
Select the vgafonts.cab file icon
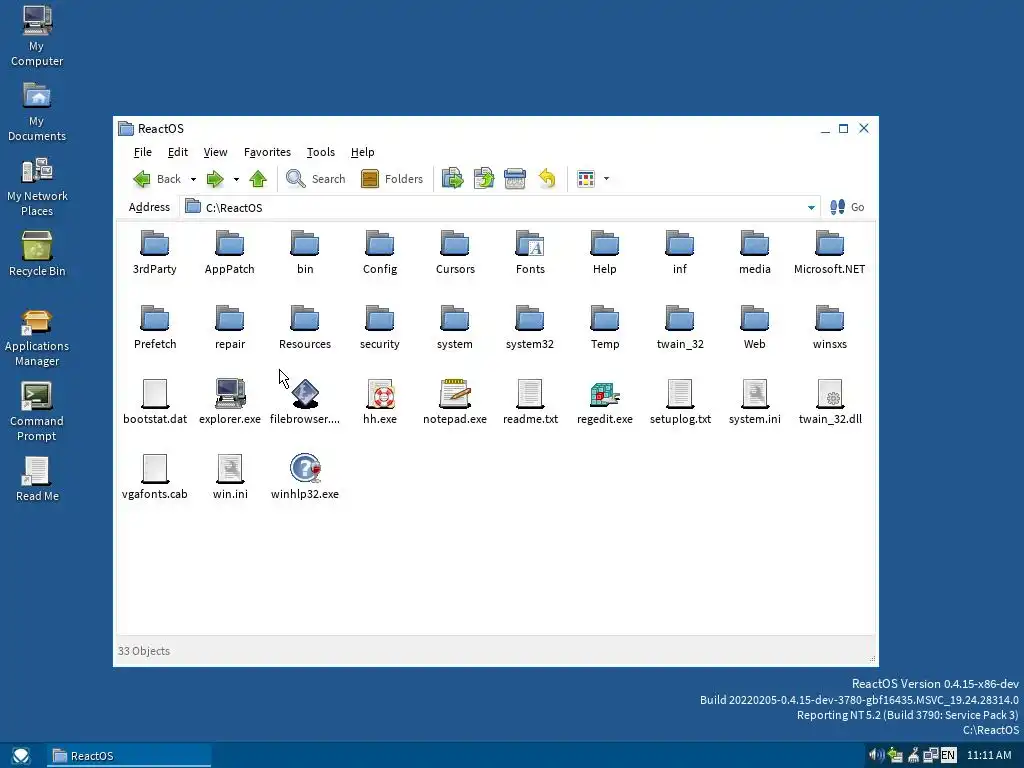[155, 468]
